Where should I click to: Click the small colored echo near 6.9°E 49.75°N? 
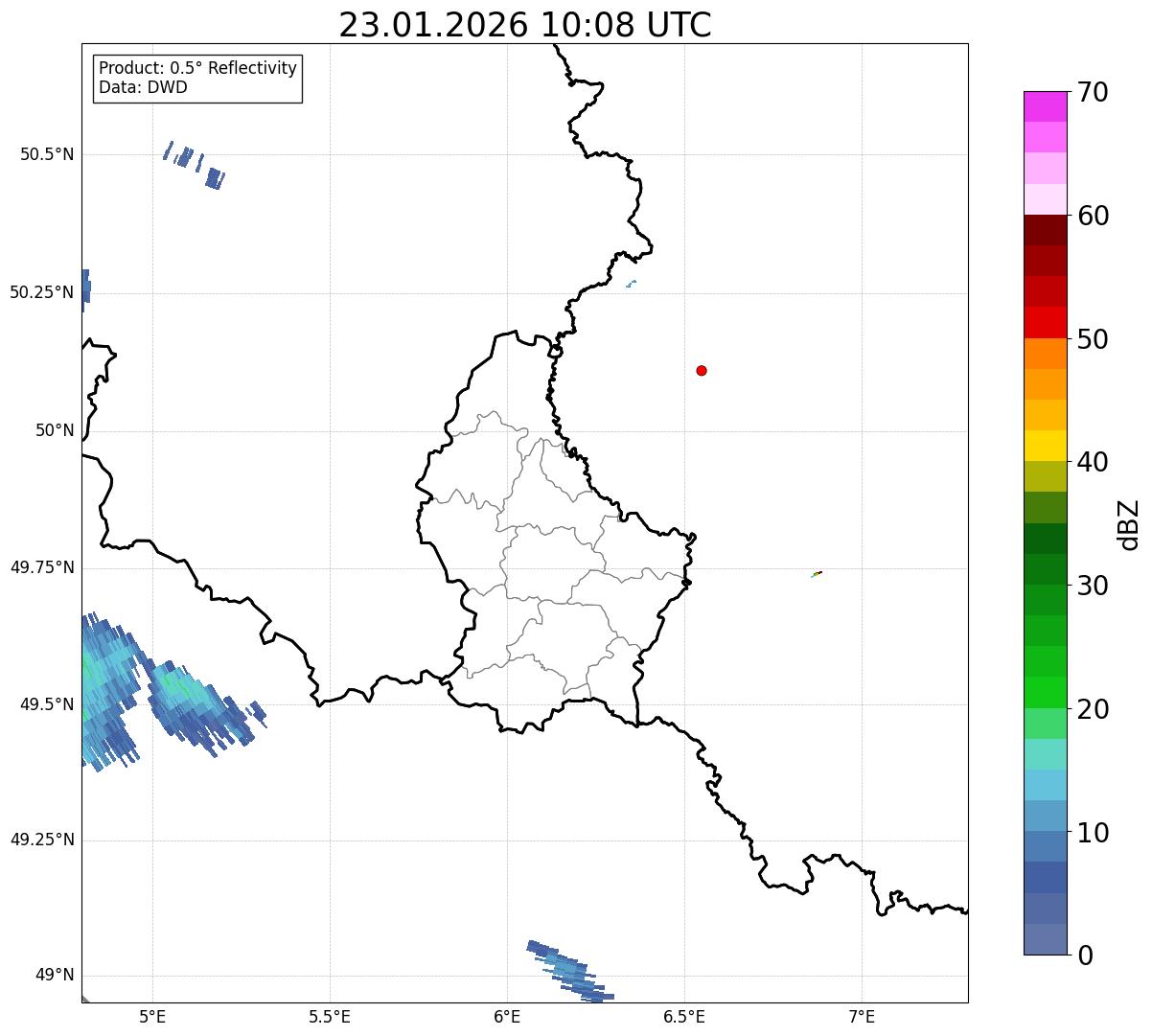pos(817,574)
